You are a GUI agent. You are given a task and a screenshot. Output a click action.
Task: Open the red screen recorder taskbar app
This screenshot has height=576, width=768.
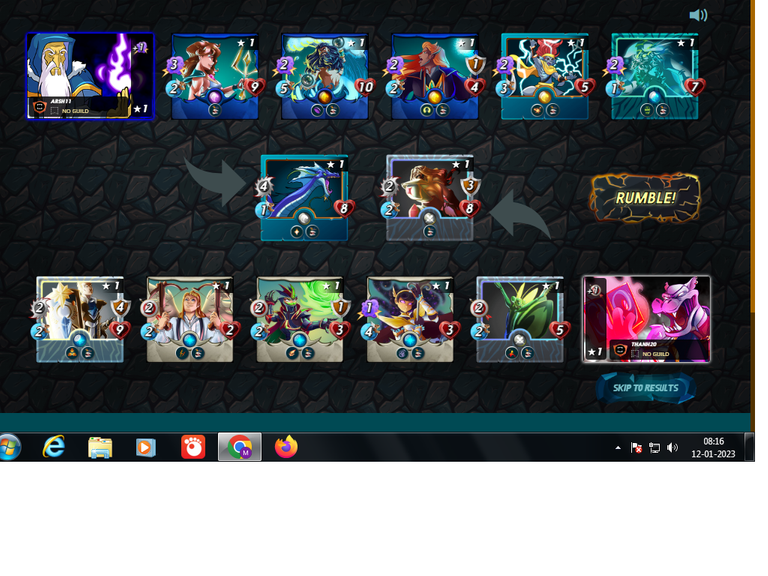[x=193, y=447]
